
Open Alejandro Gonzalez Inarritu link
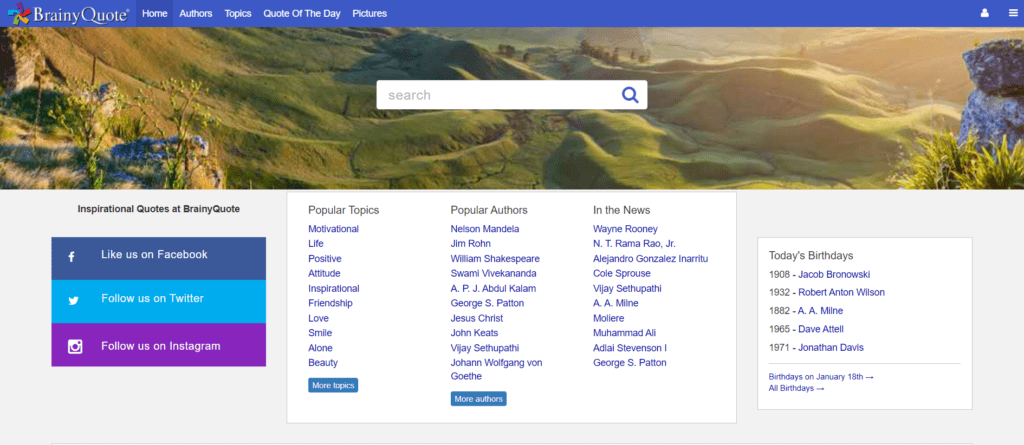pos(650,259)
